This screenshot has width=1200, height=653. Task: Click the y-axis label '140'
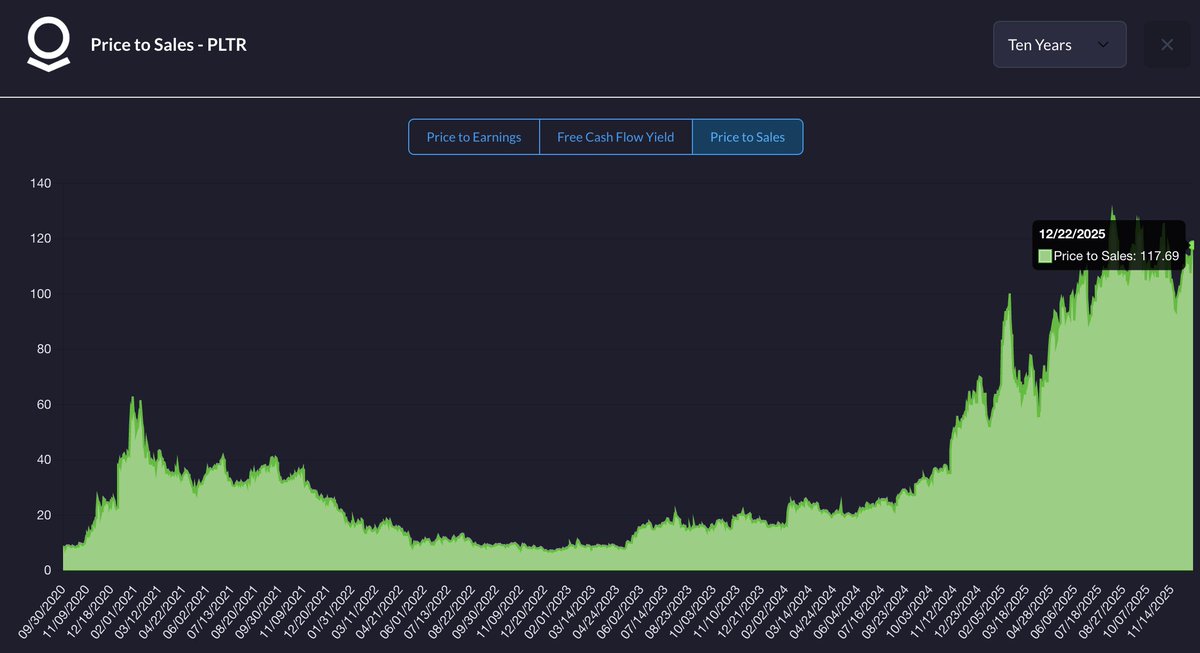click(41, 184)
